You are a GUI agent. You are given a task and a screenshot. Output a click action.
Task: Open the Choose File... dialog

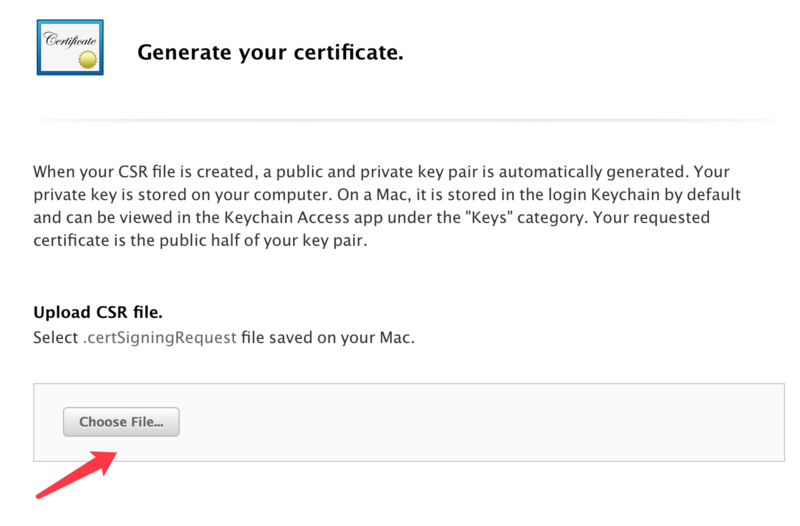[x=121, y=422]
